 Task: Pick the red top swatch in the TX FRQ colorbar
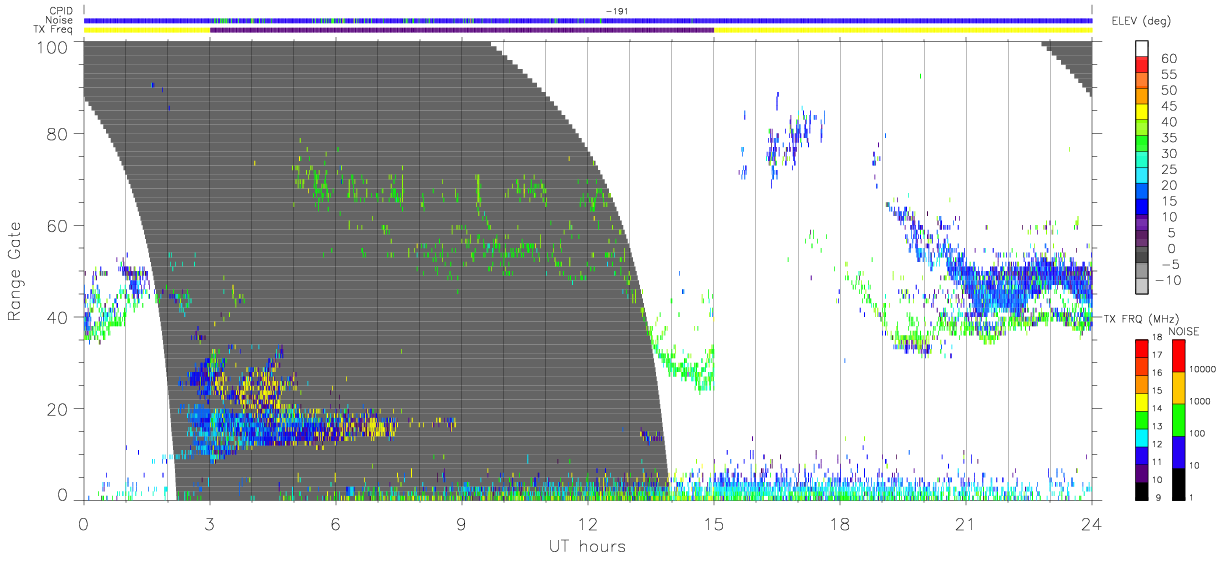[1143, 349]
